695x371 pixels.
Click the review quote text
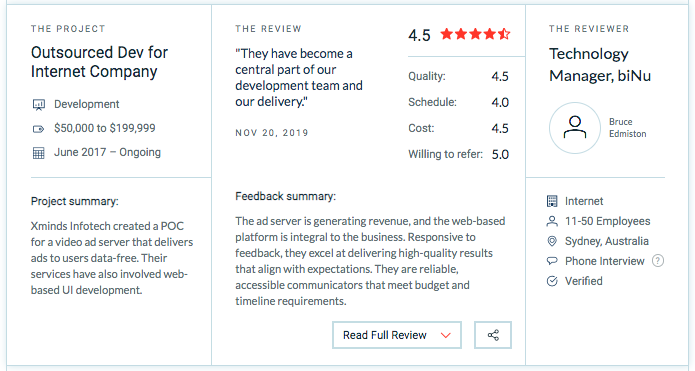tap(299, 78)
